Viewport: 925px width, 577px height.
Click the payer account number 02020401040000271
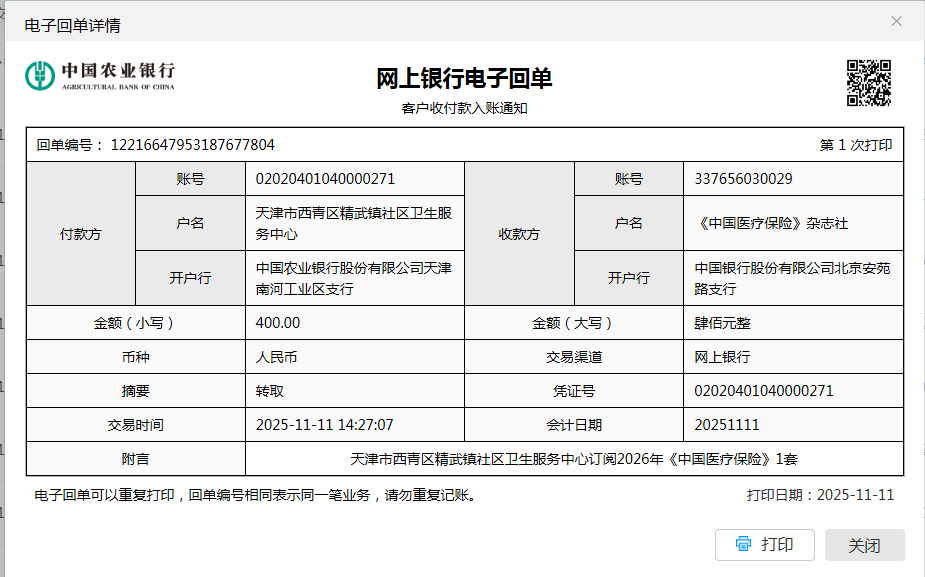click(325, 179)
